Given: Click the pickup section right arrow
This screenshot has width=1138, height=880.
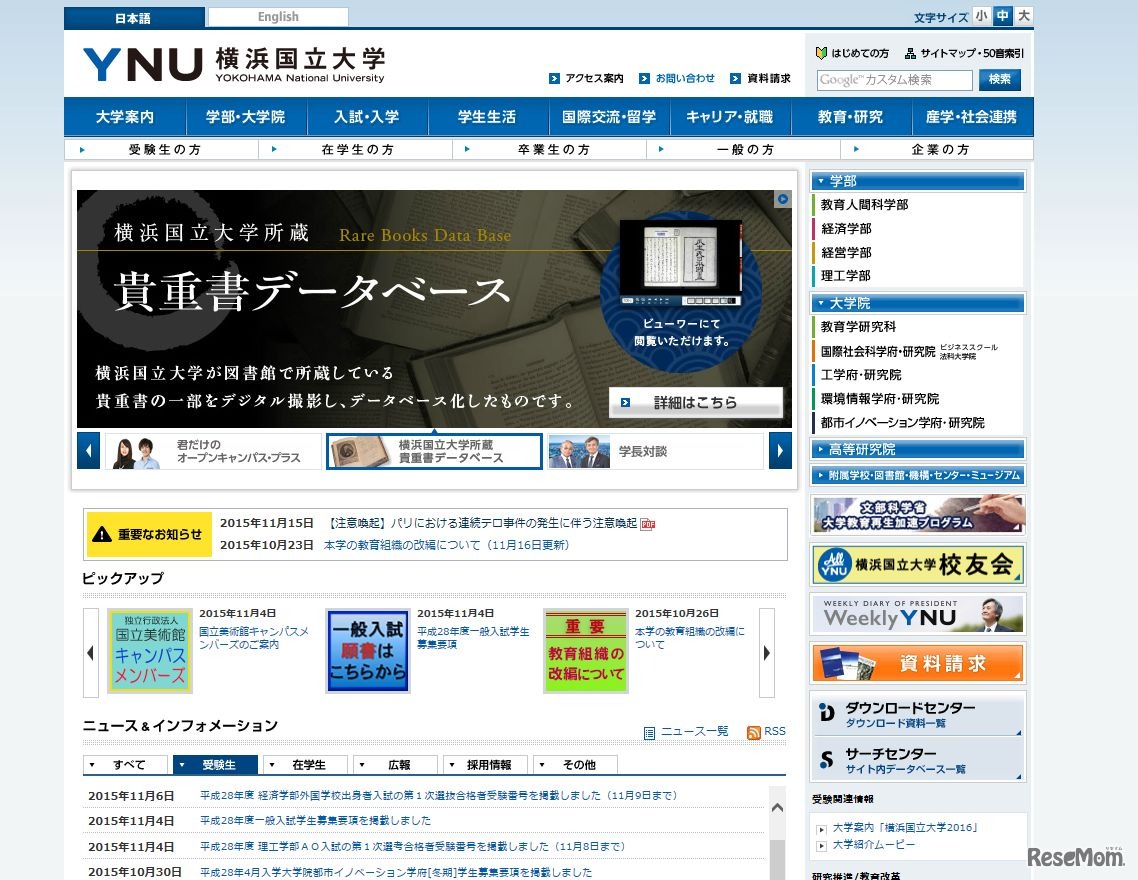Looking at the screenshot, I should coord(767,653).
